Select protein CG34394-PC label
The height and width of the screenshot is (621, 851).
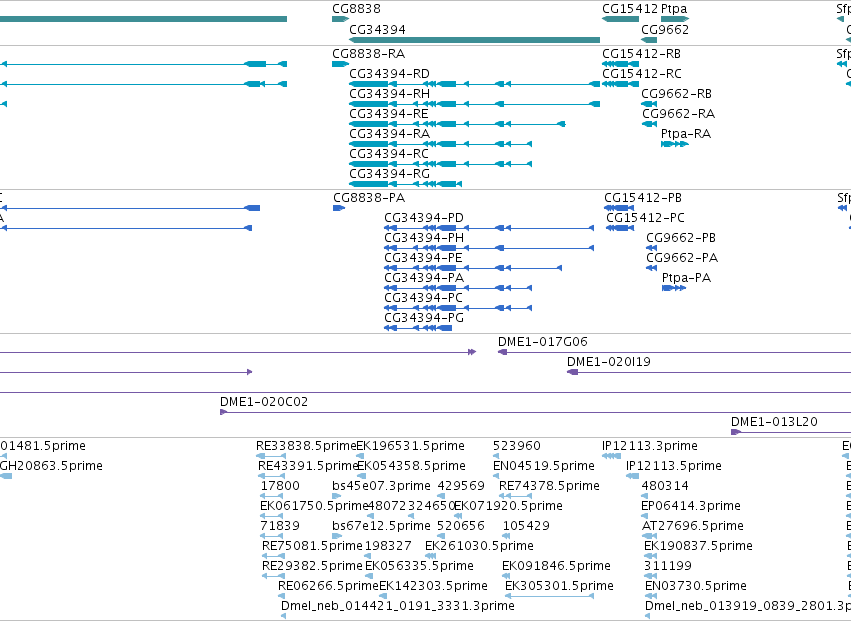point(423,298)
